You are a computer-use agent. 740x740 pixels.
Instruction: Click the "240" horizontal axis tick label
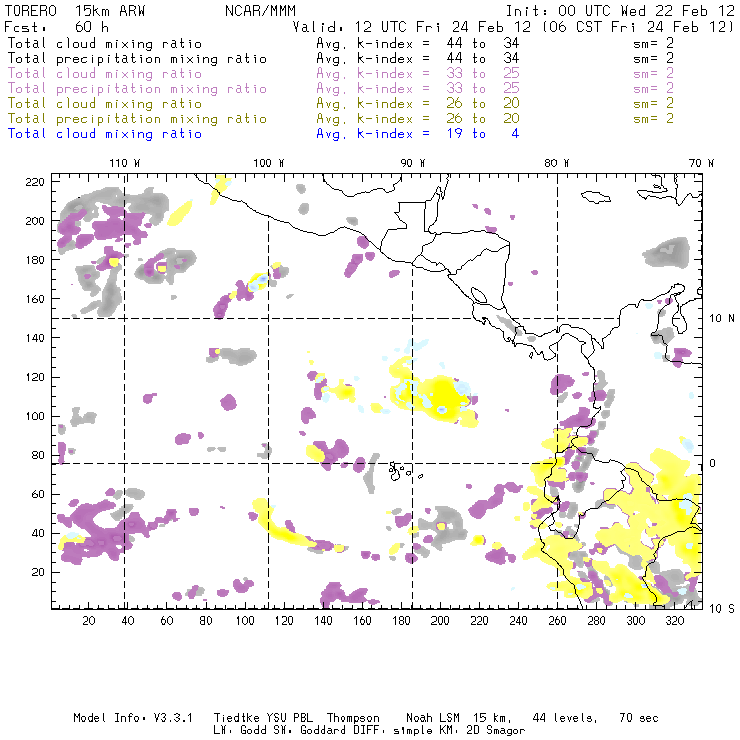518,621
